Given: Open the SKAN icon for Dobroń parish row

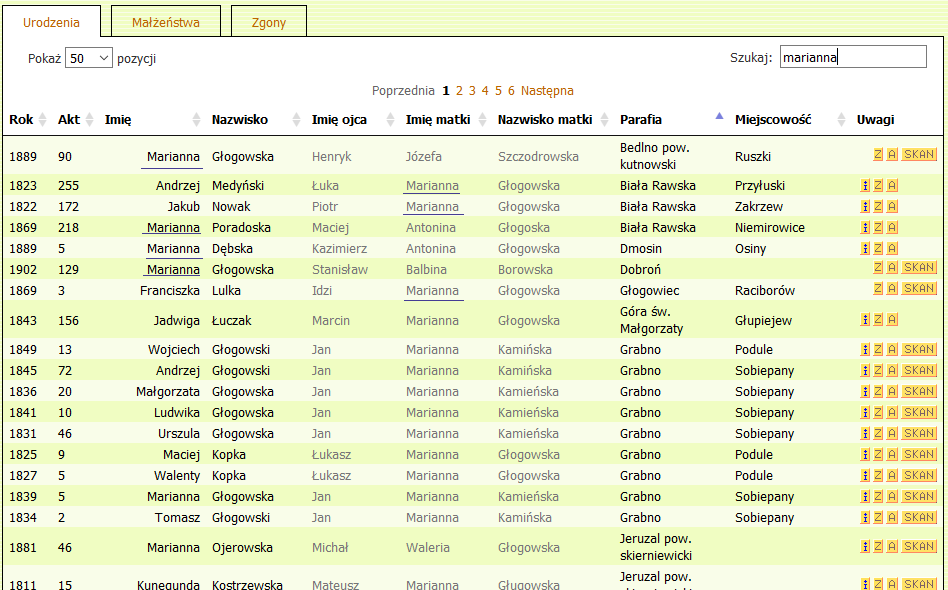Looking at the screenshot, I should click(919, 268).
